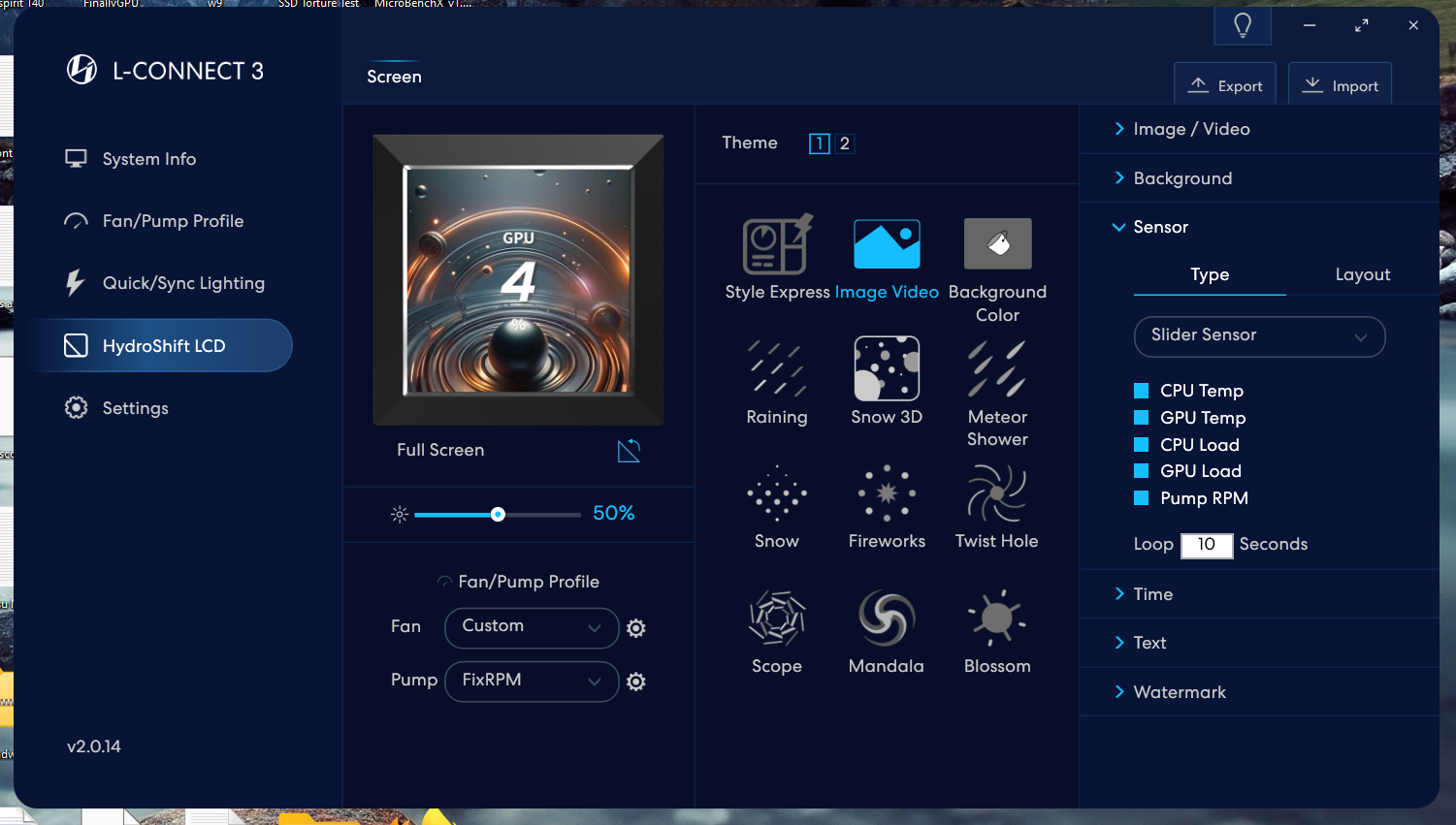Click the Import button
Image resolution: width=1456 pixels, height=825 pixels.
click(x=1340, y=84)
